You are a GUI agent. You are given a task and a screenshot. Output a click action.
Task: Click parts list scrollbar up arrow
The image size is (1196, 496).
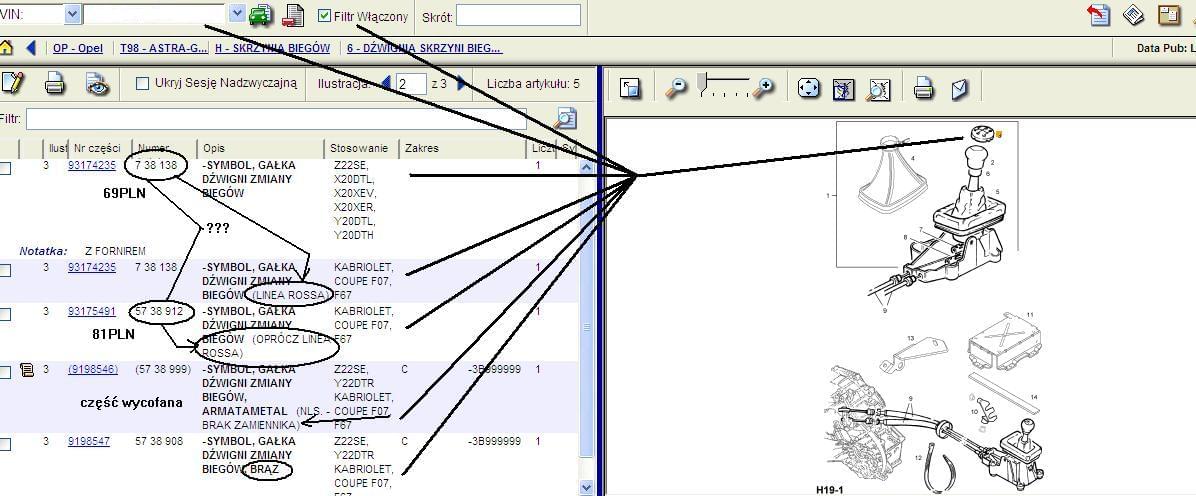click(587, 166)
